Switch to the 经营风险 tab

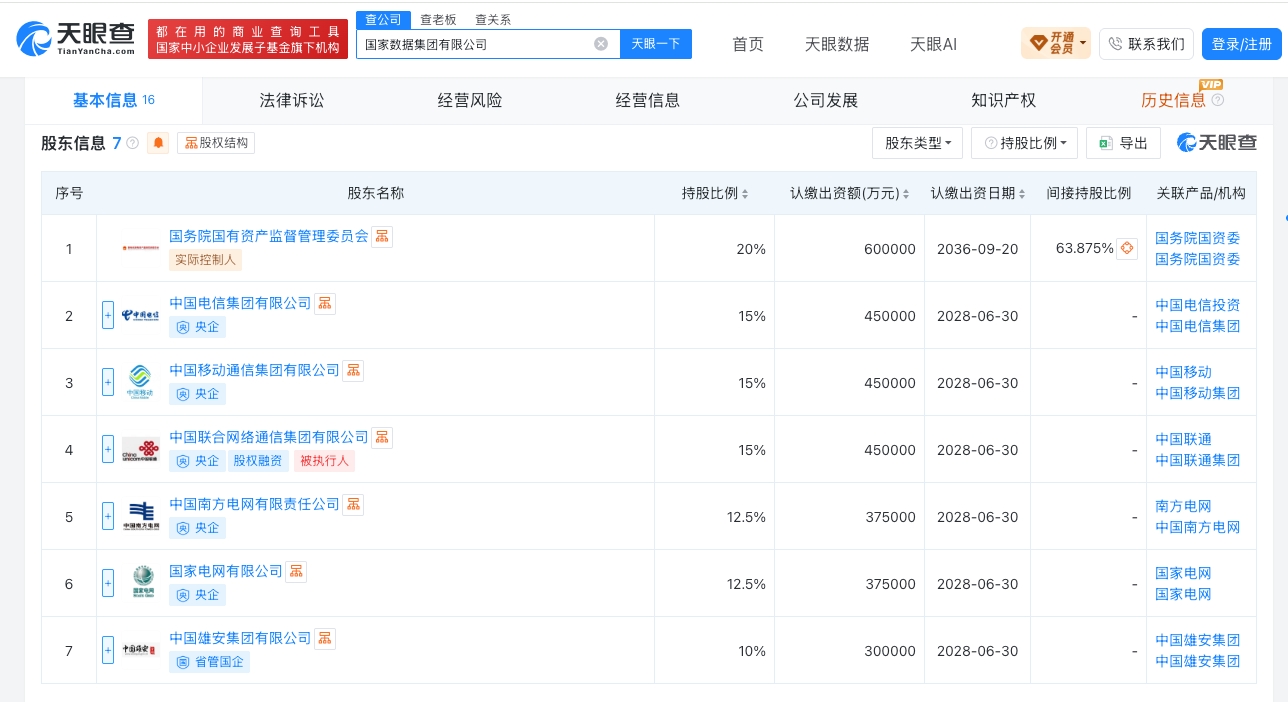(470, 100)
